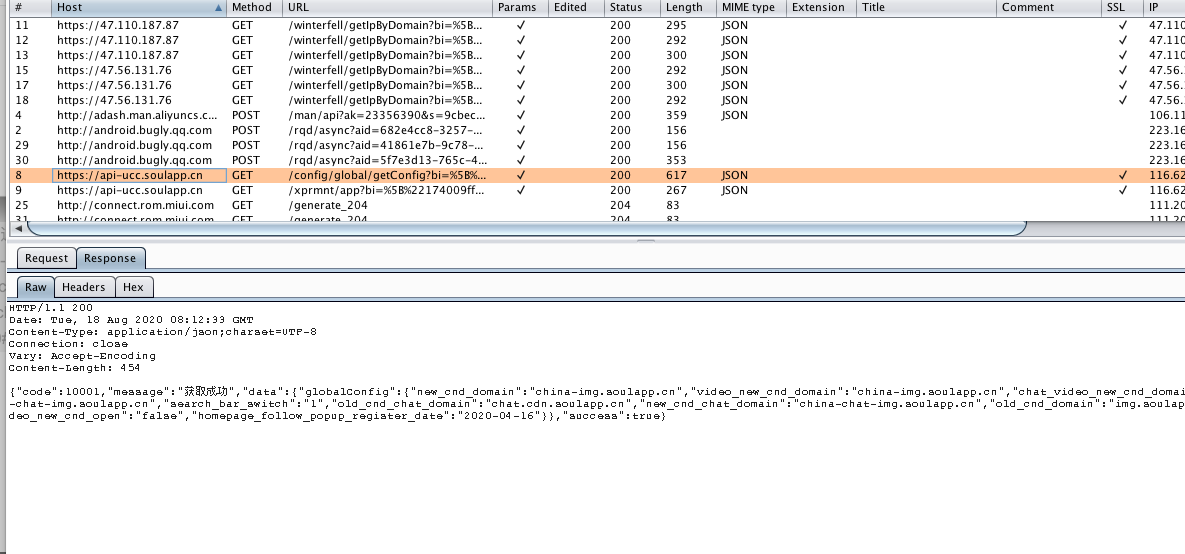Click the Date header line in response
The image size is (1185, 554).
point(131,320)
